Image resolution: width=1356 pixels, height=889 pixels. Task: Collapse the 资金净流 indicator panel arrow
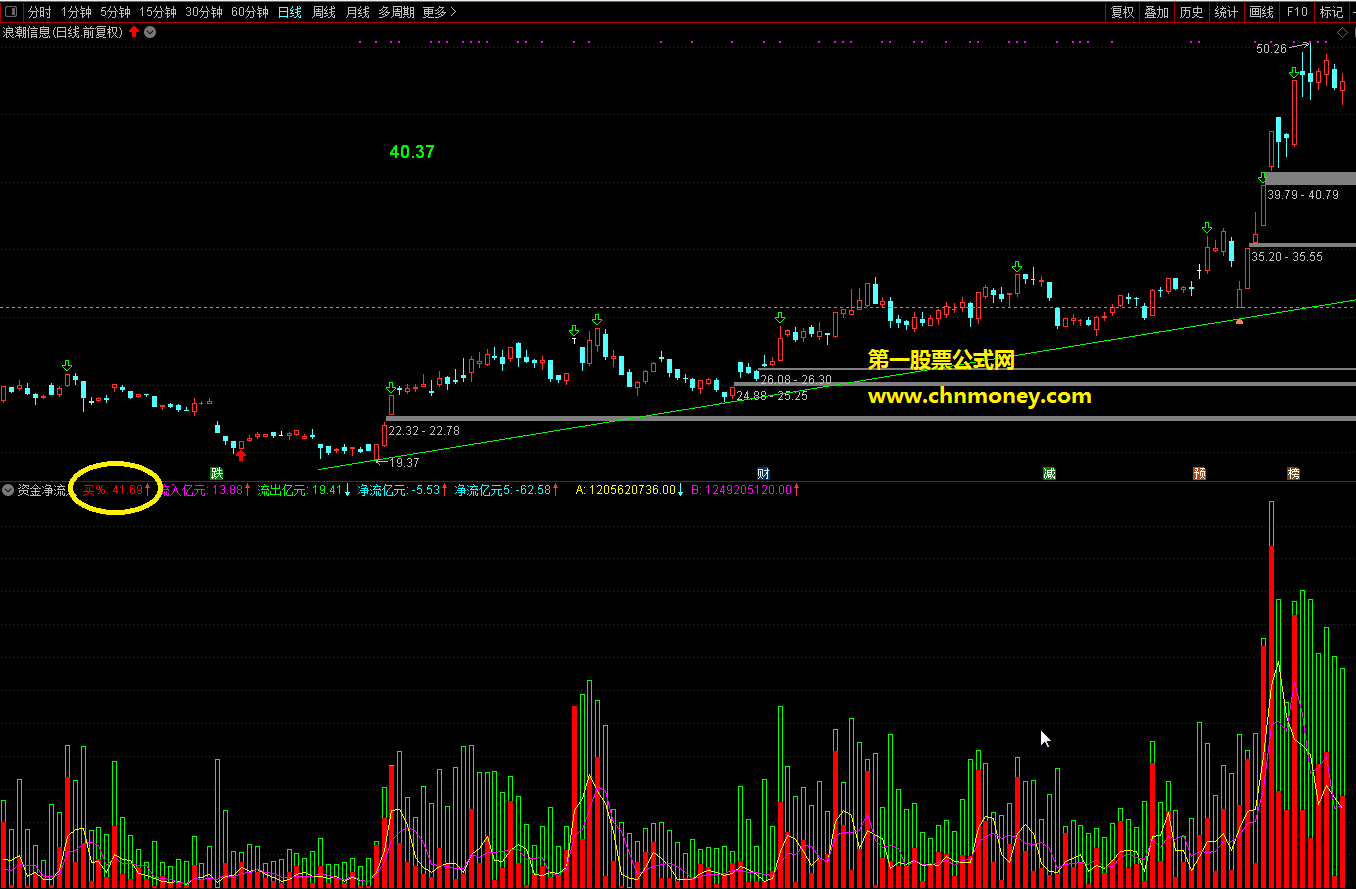coord(8,490)
